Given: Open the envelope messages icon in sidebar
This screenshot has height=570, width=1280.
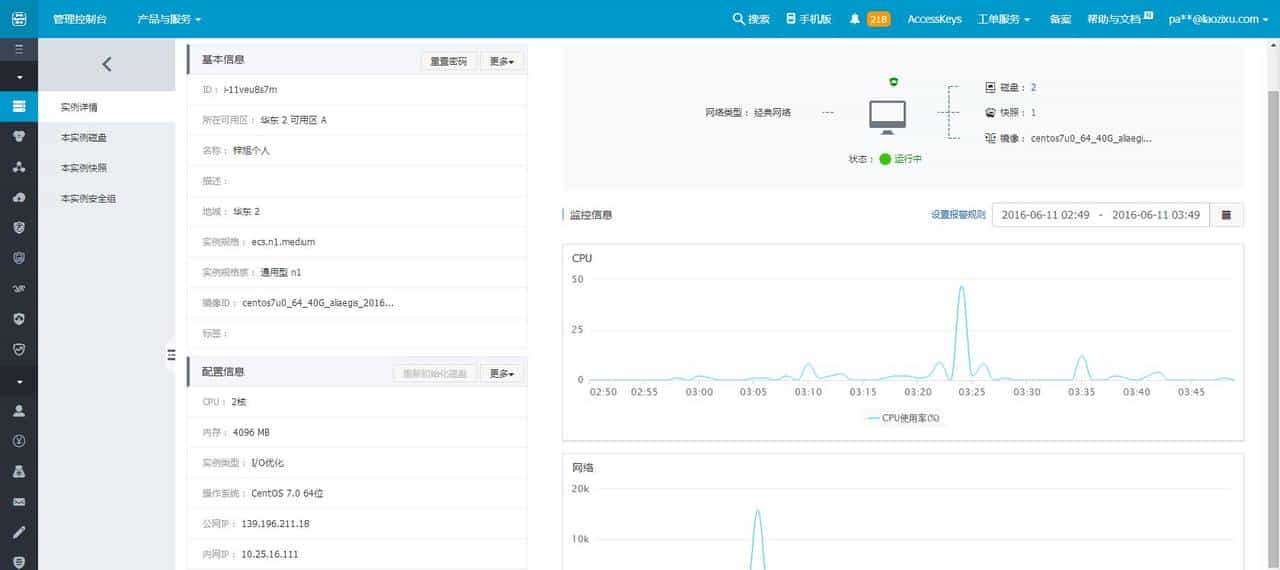Looking at the screenshot, I should coord(18,502).
